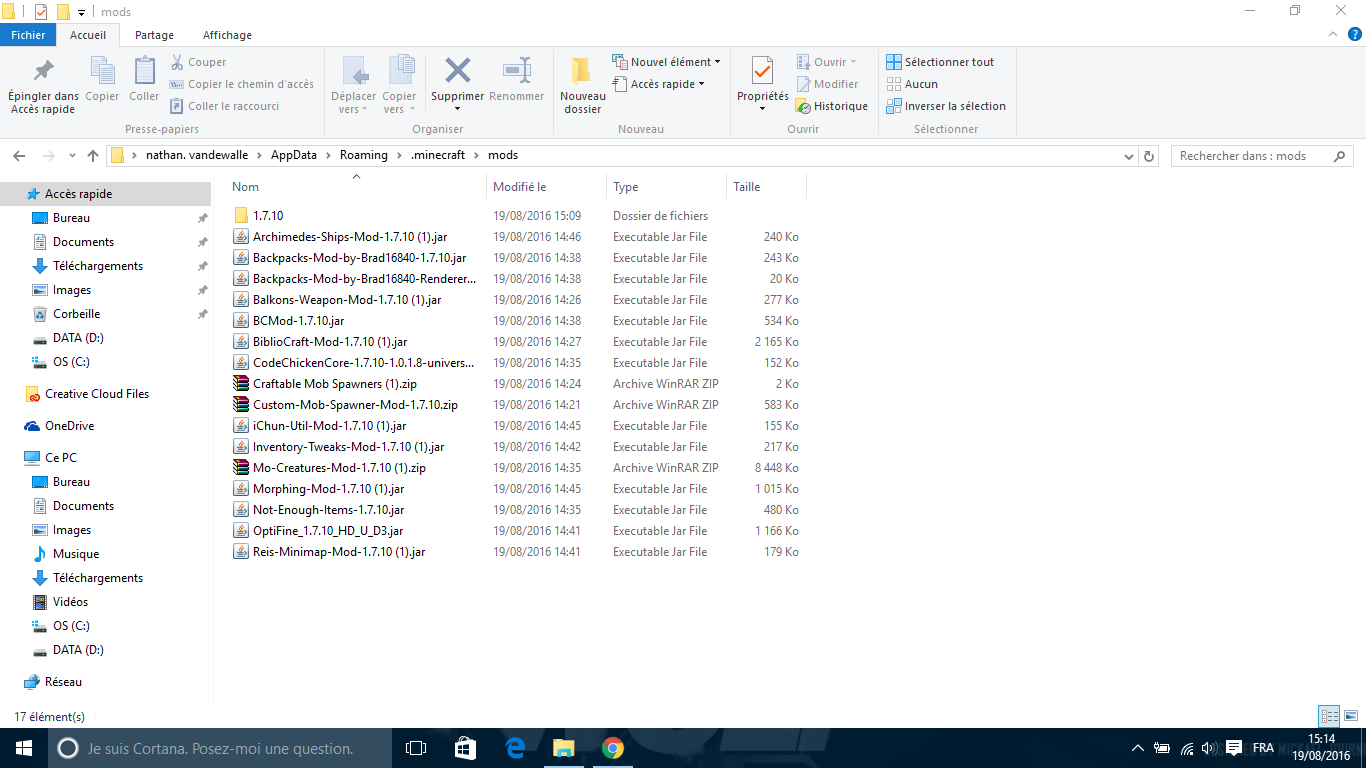Image resolution: width=1366 pixels, height=768 pixels.
Task: Click Sélectionner tout
Action: point(940,62)
